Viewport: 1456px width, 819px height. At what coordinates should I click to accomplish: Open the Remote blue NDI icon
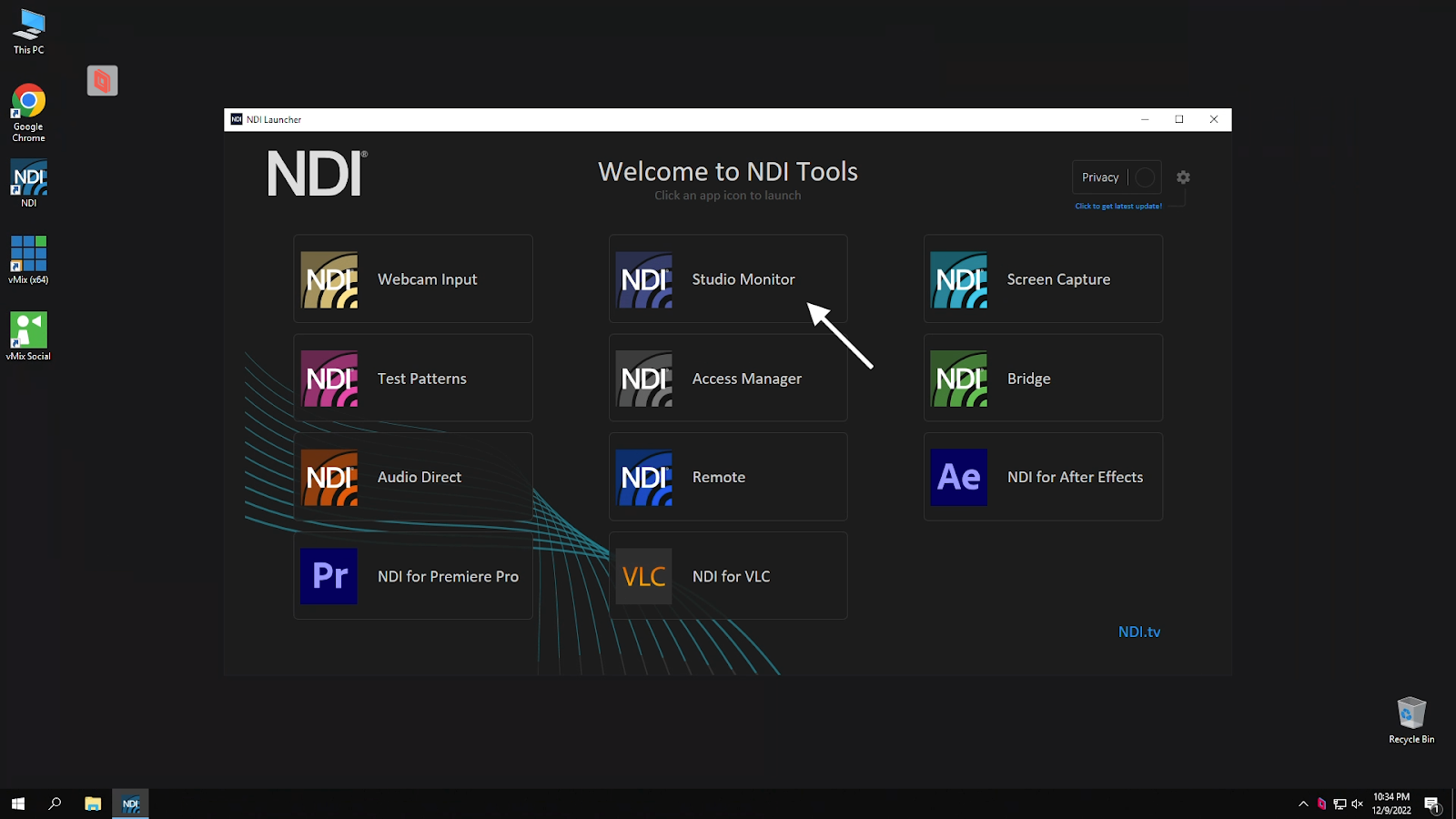(644, 477)
